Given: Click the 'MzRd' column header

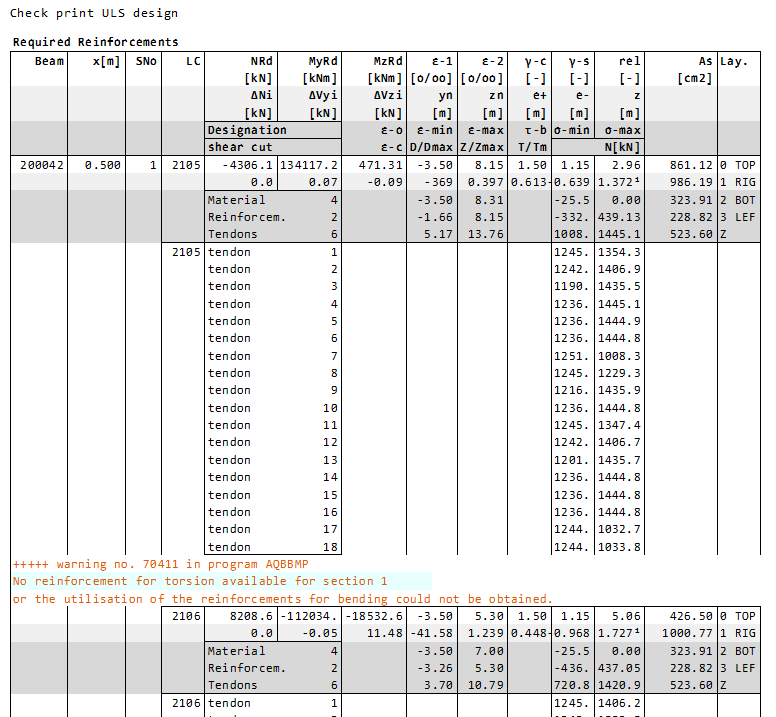Looking at the screenshot, I should (386, 61).
